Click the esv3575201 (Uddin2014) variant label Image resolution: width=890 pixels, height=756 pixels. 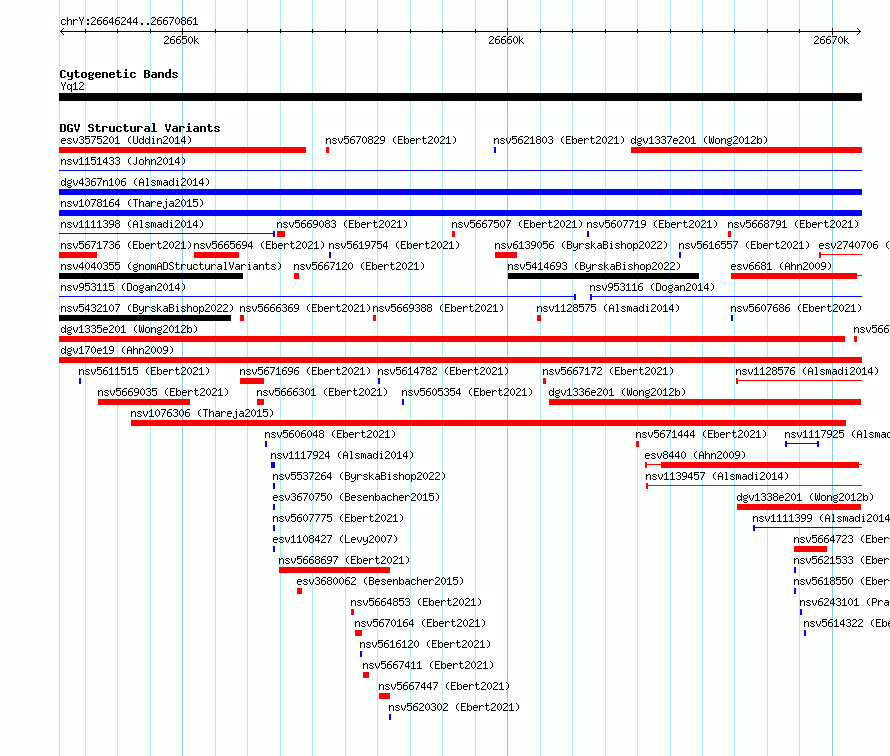click(x=126, y=140)
